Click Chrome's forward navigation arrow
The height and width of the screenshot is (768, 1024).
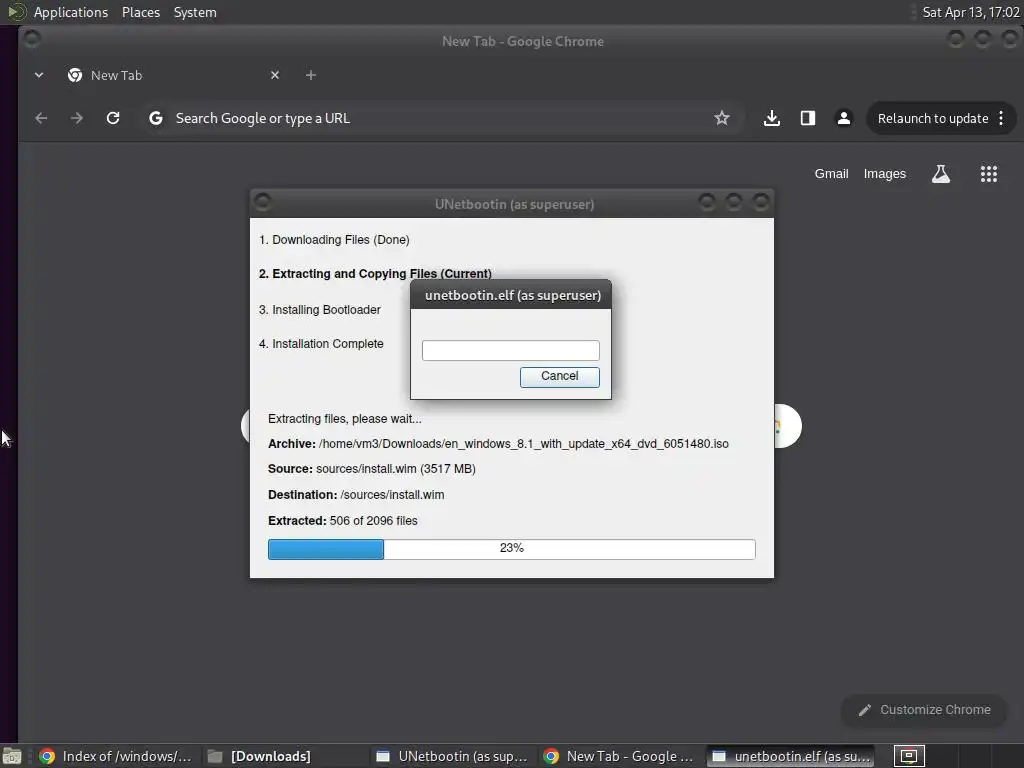77,118
